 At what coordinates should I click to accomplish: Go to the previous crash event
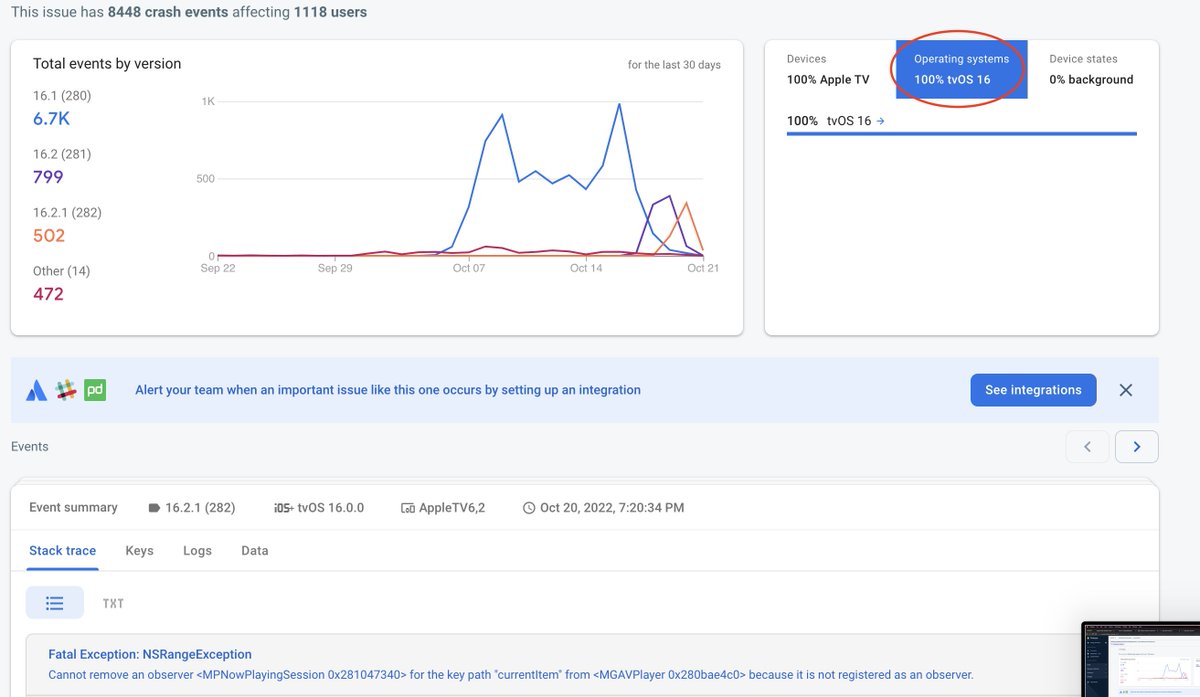tap(1088, 447)
